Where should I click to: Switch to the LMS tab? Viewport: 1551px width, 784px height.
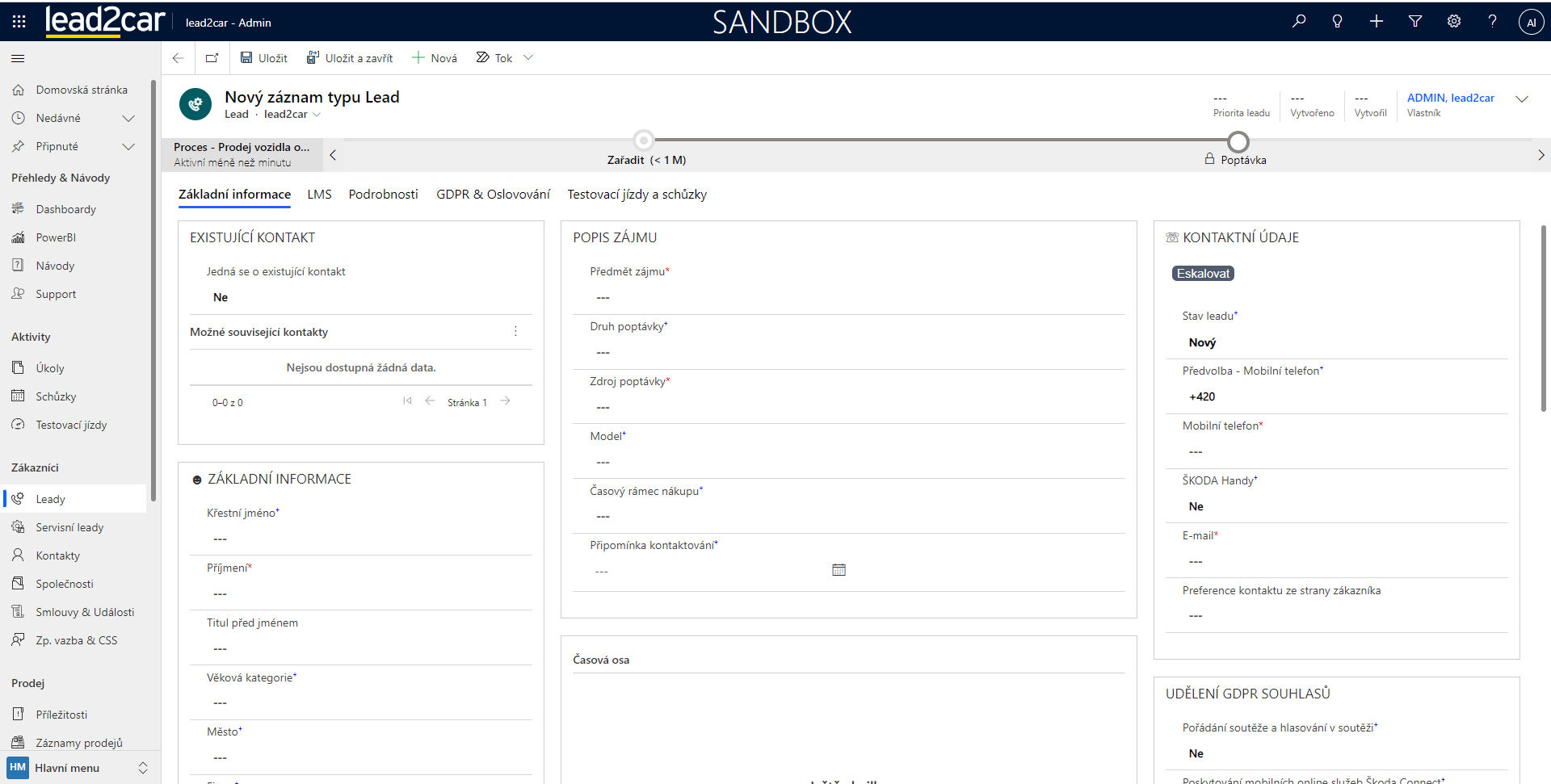click(x=319, y=195)
